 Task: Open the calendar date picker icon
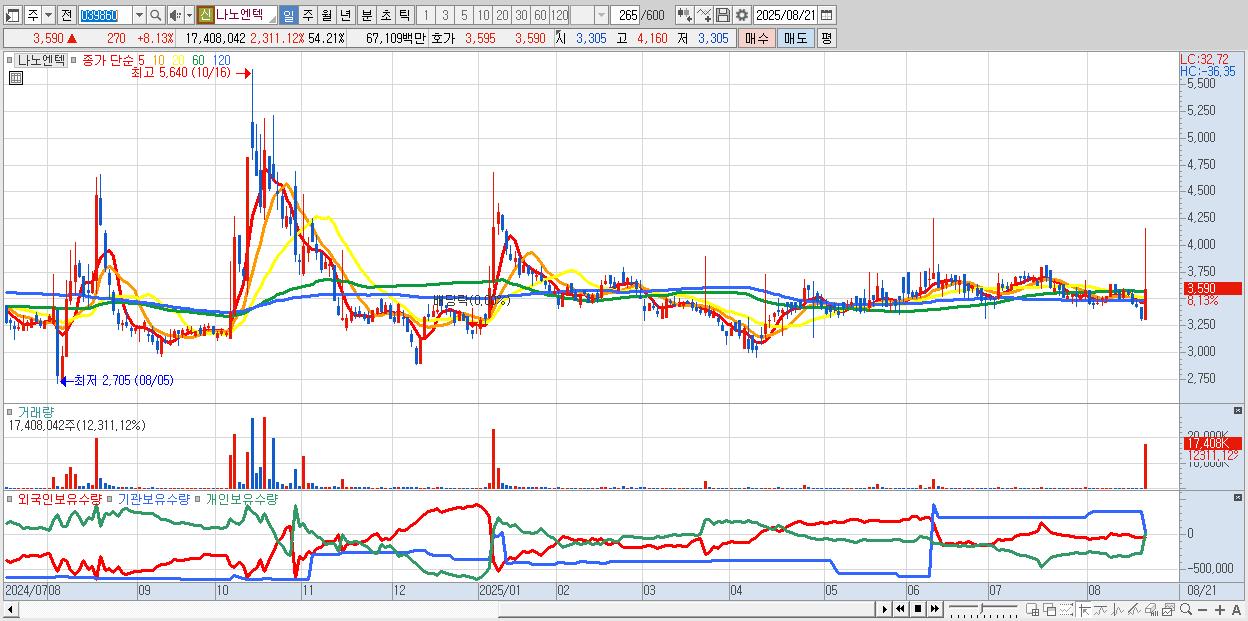coord(826,15)
